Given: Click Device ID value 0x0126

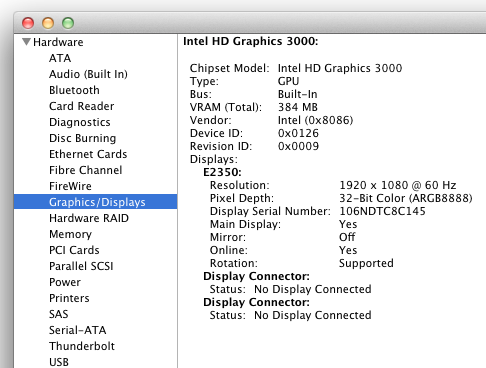Looking at the screenshot, I should pos(298,133).
